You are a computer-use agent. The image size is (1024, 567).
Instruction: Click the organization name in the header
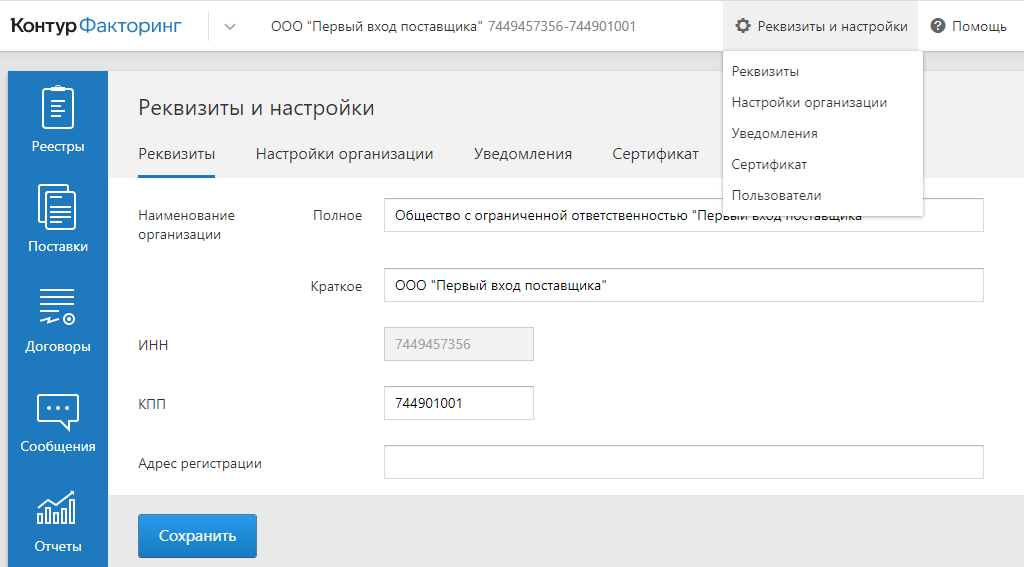pyautogui.click(x=377, y=26)
